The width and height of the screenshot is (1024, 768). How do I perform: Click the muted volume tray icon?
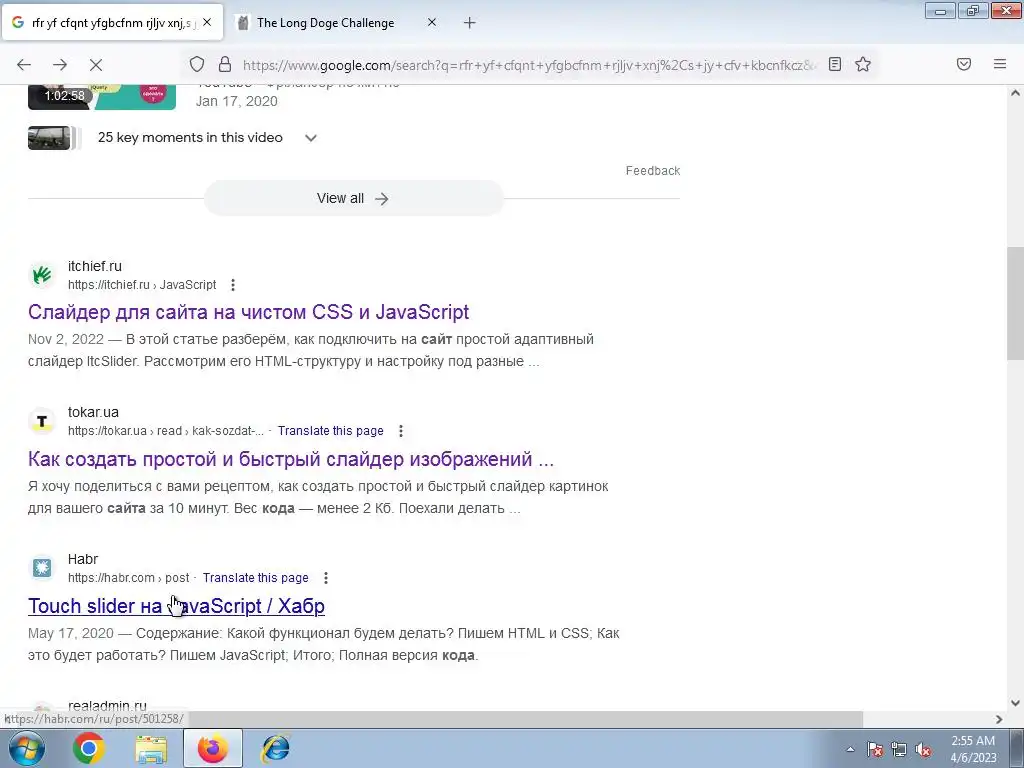pos(923,750)
